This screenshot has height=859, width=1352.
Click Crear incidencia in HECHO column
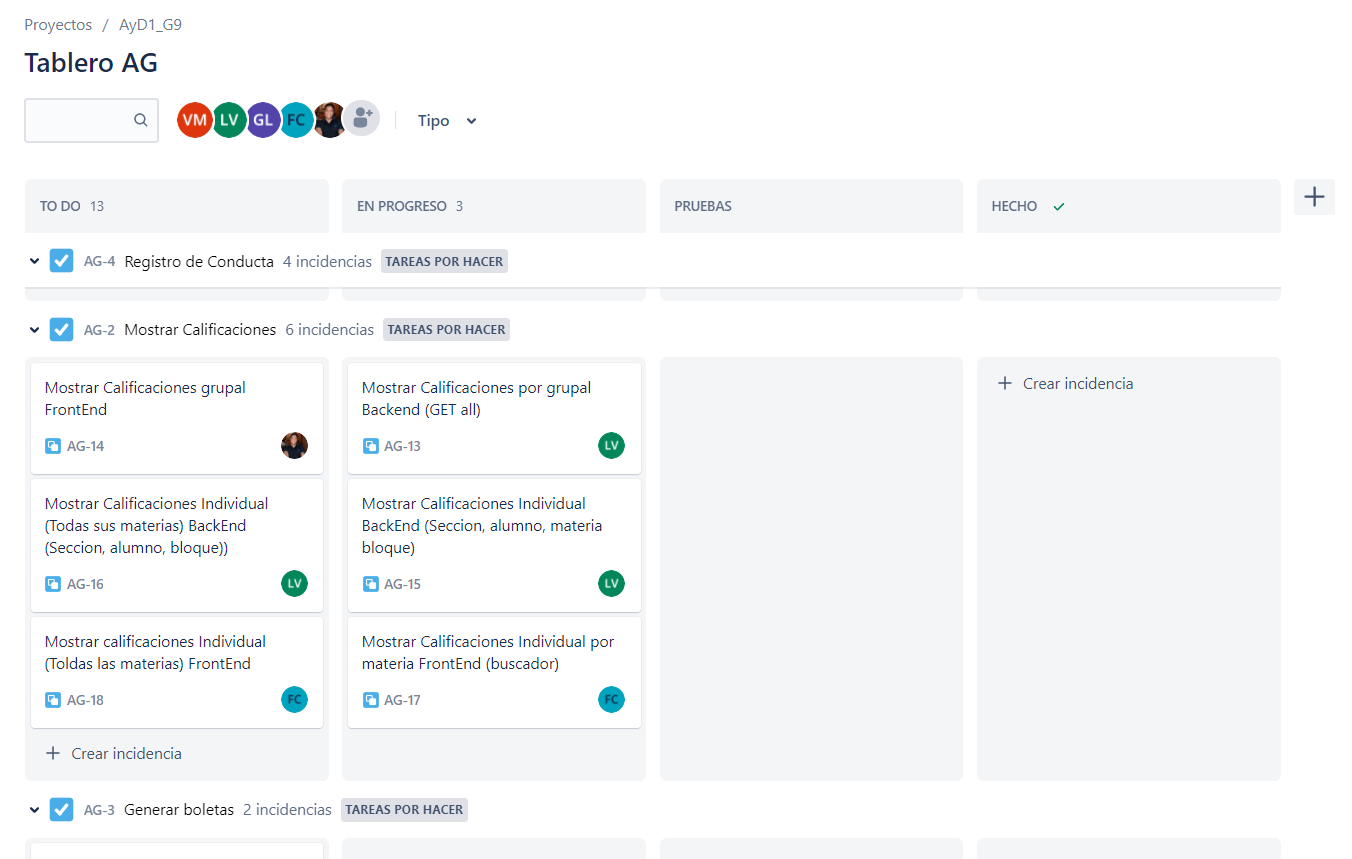coord(1066,383)
